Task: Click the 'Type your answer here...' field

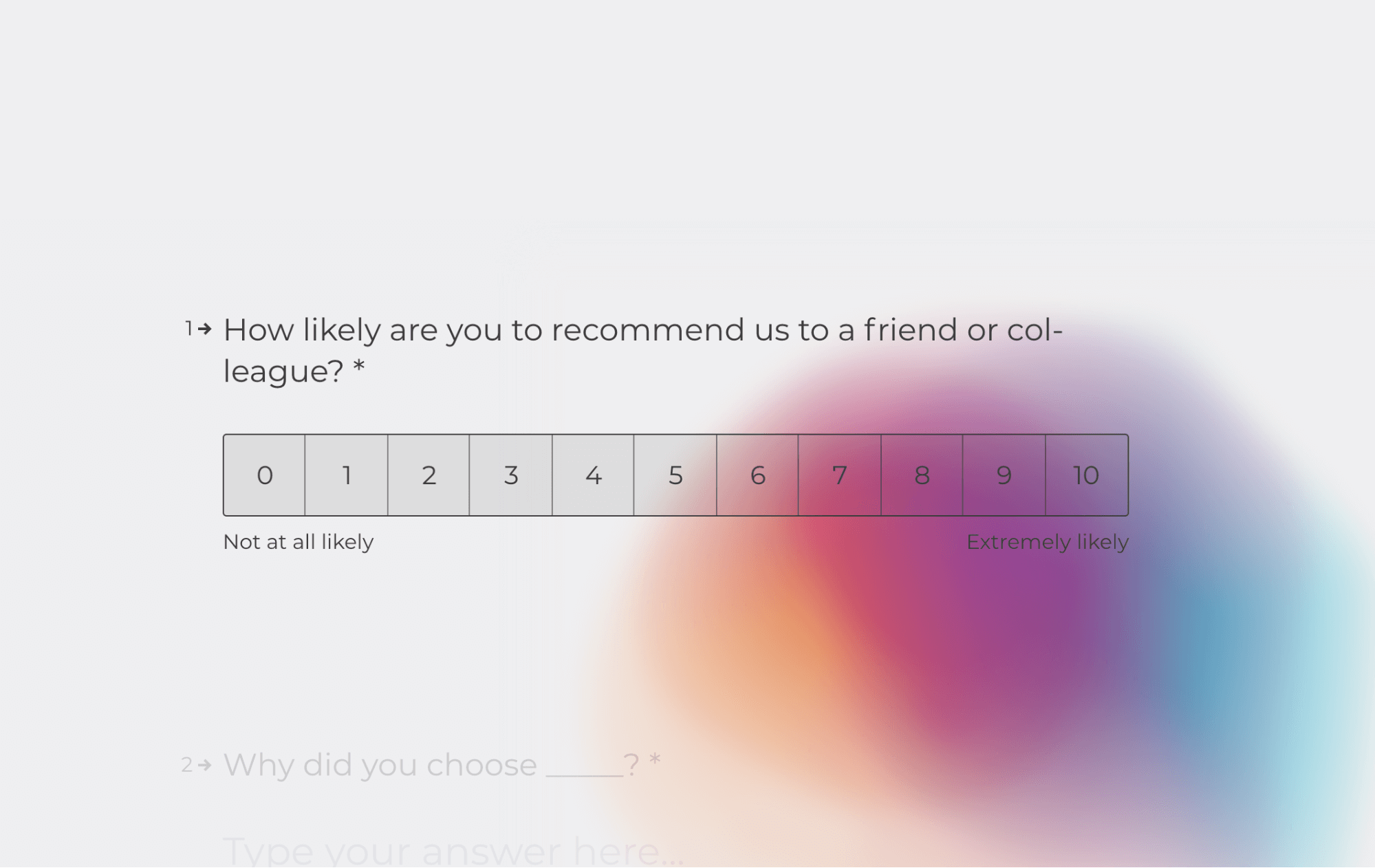Action: (x=454, y=851)
